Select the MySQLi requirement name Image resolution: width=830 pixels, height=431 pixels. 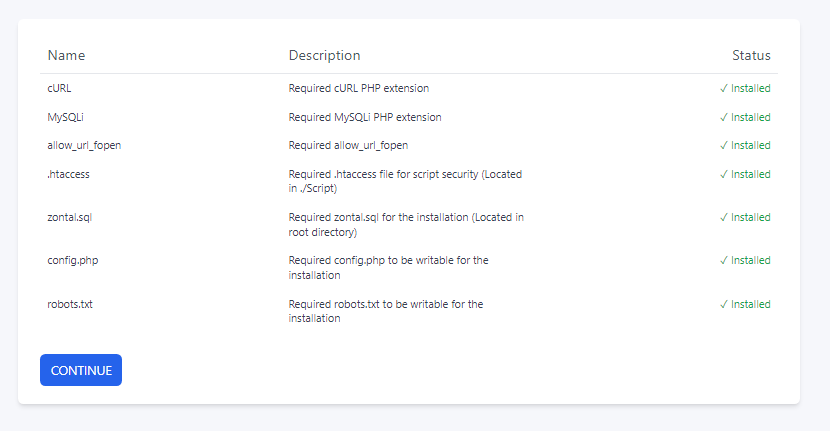coord(66,117)
